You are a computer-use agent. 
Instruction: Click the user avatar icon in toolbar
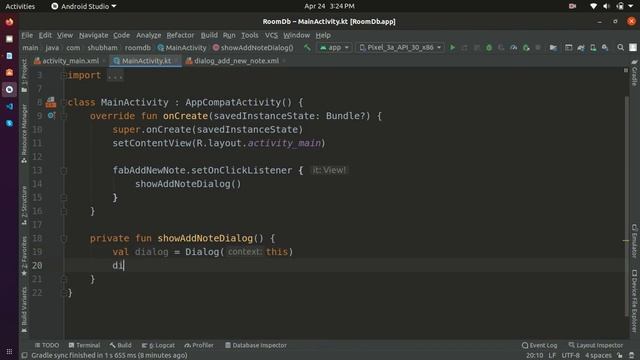coord(633,48)
